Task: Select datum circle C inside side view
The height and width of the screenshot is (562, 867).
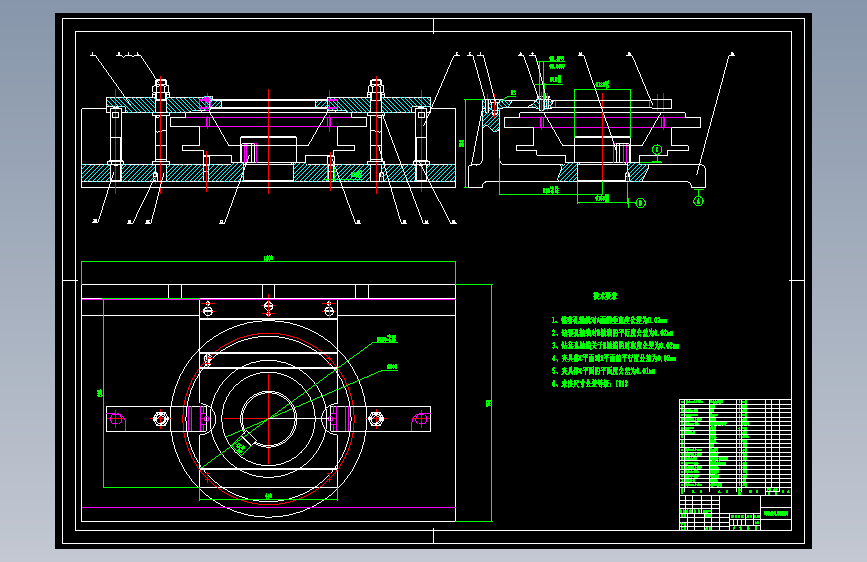Action: [x=657, y=150]
